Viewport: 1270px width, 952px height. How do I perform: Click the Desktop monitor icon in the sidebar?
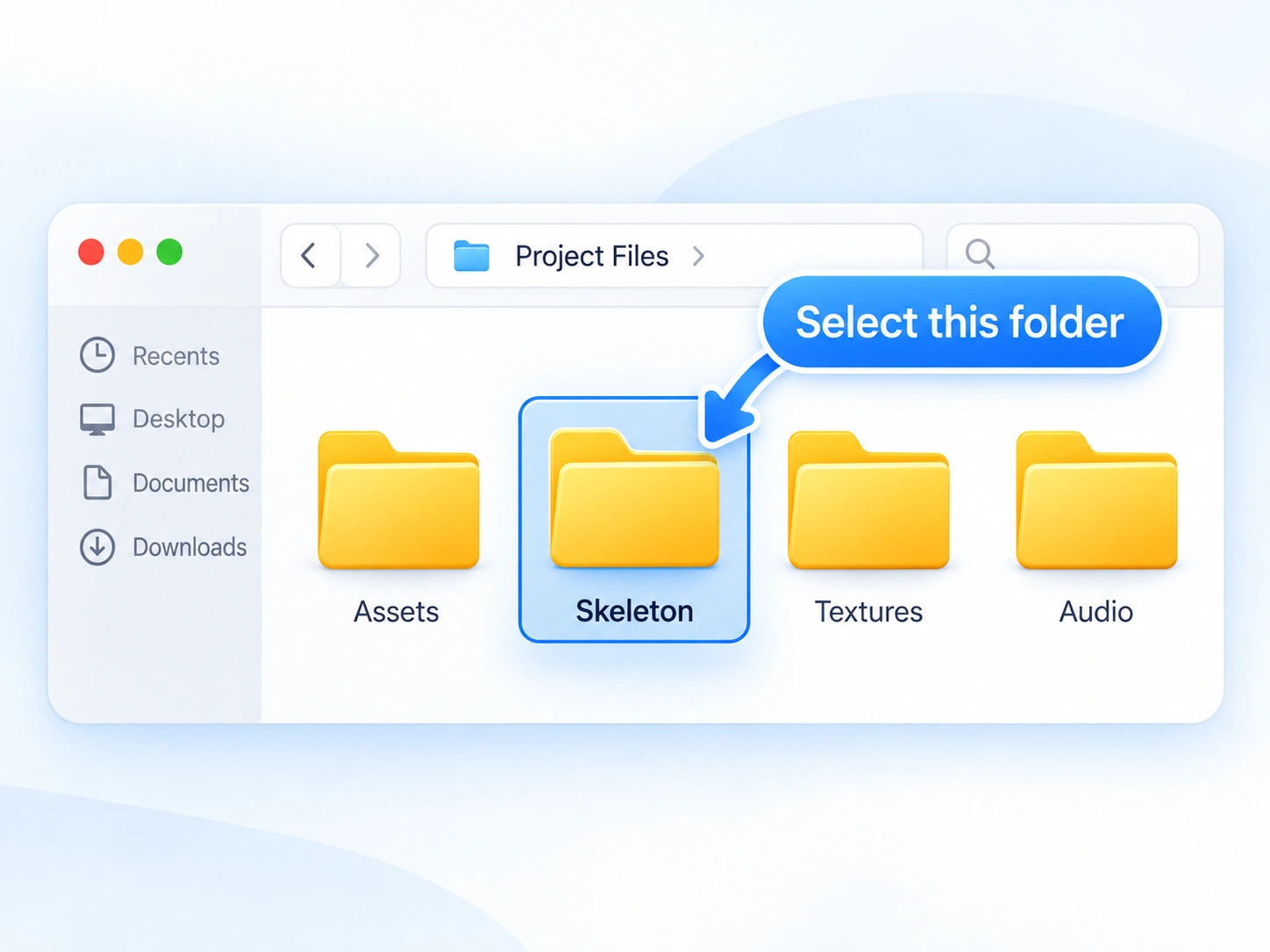tap(97, 419)
